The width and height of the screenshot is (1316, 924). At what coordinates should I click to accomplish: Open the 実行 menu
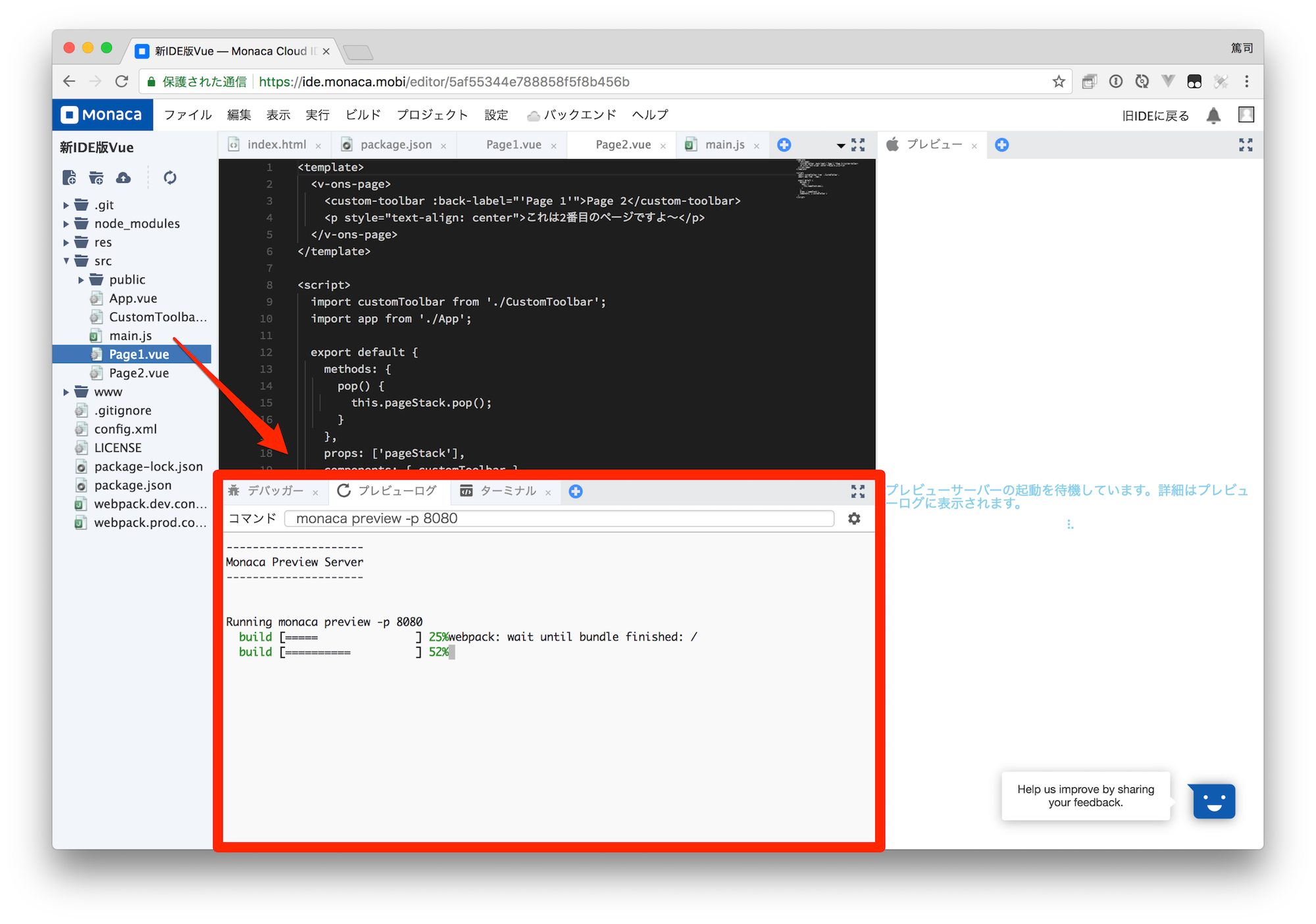(317, 115)
